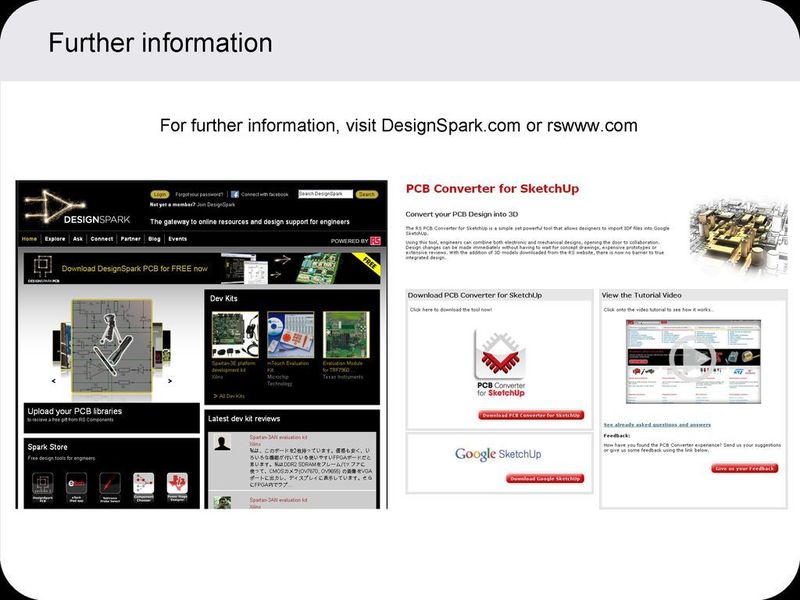
Task: Click the Download Google SketchUp button
Action: pyautogui.click(x=545, y=479)
